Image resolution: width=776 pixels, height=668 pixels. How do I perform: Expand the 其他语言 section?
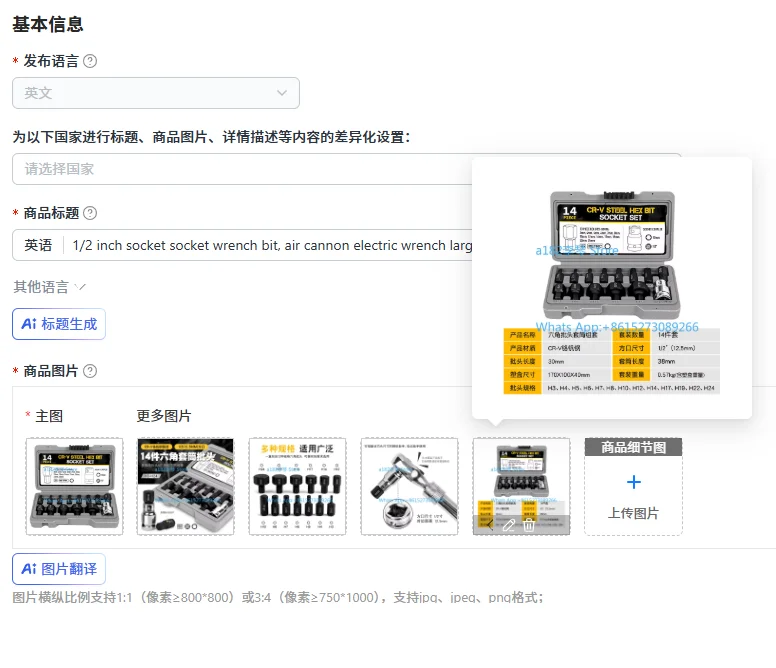tap(49, 287)
